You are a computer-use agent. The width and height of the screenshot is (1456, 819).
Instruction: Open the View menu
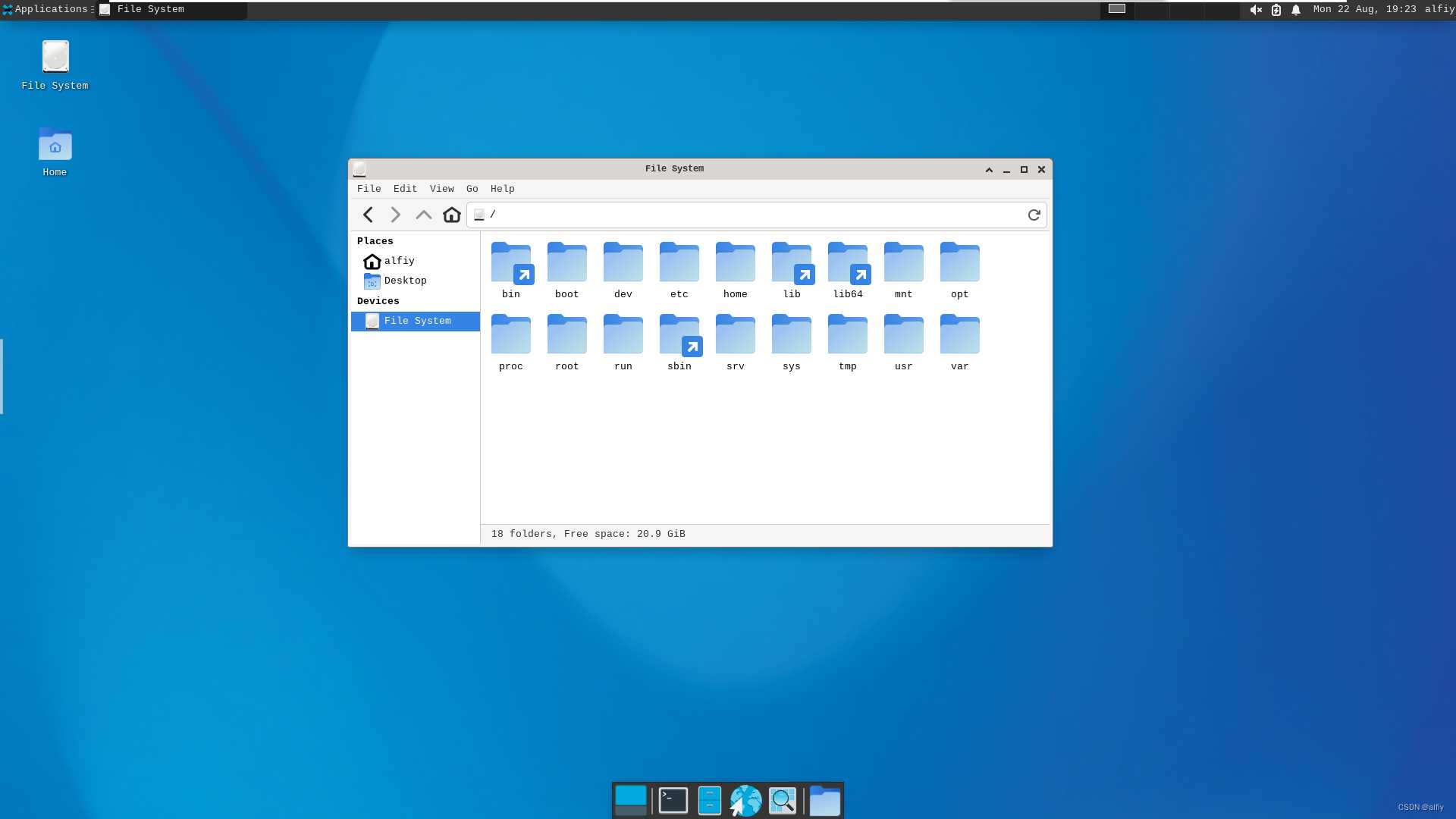point(442,189)
